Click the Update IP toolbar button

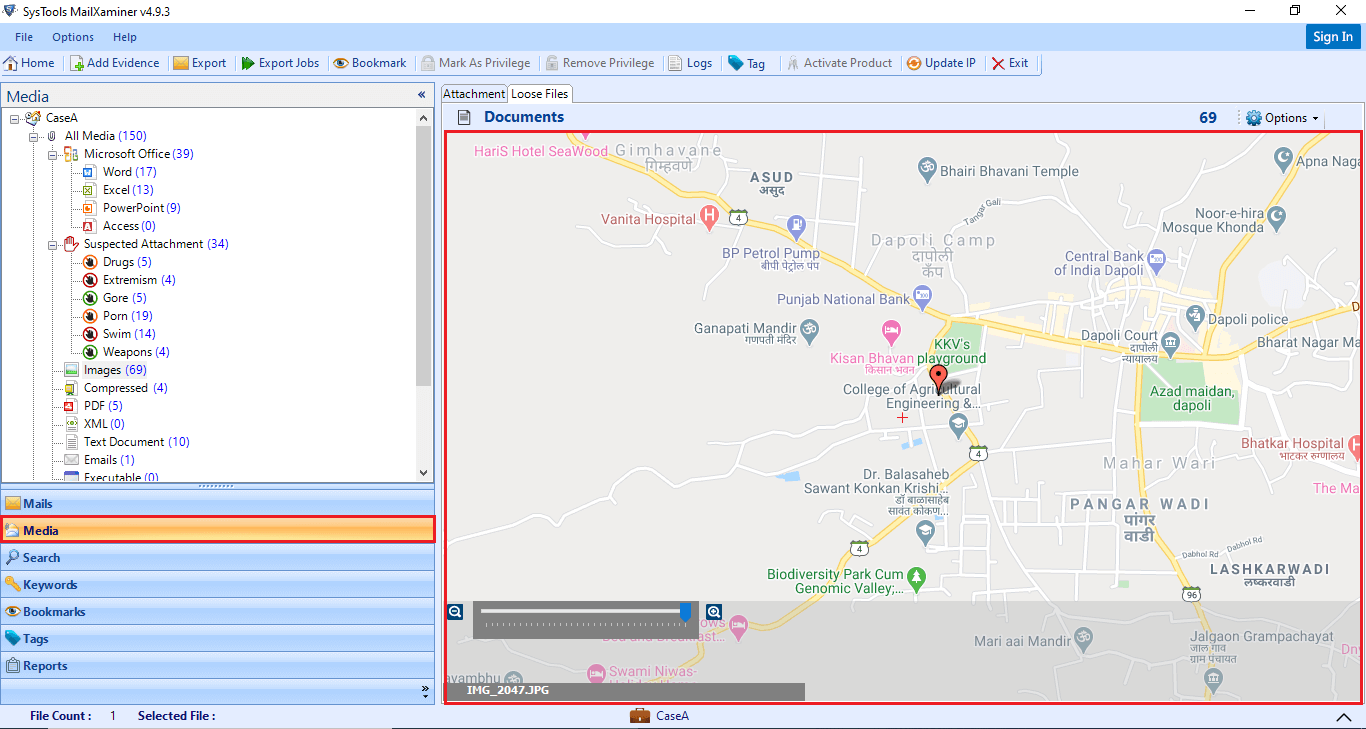(x=941, y=63)
